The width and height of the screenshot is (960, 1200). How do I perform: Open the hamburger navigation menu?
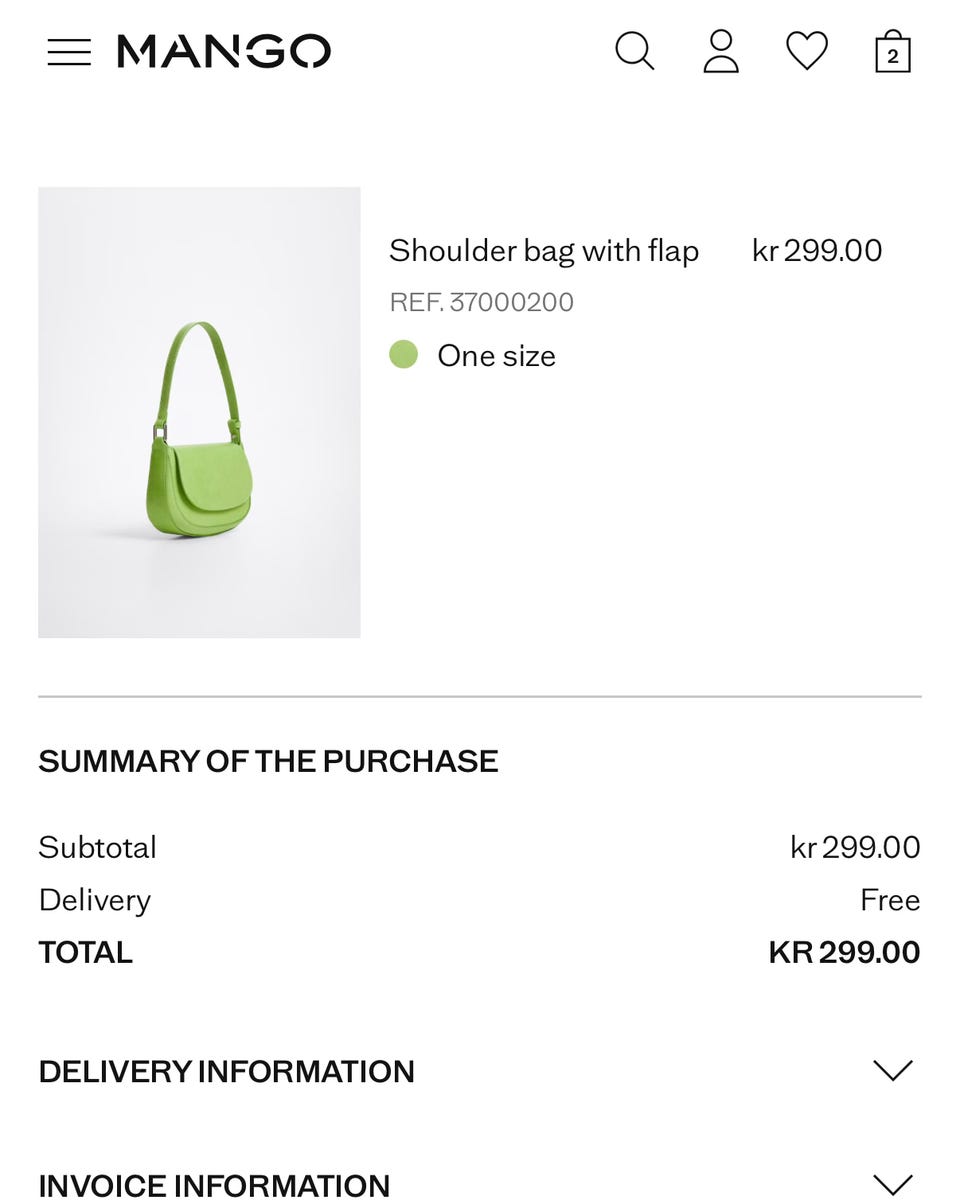point(69,52)
